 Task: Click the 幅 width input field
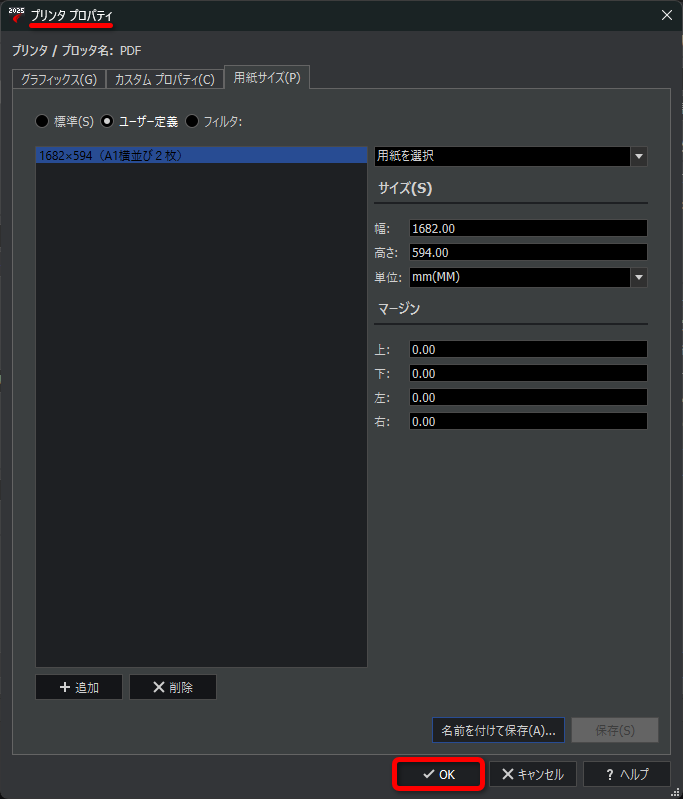(x=527, y=229)
